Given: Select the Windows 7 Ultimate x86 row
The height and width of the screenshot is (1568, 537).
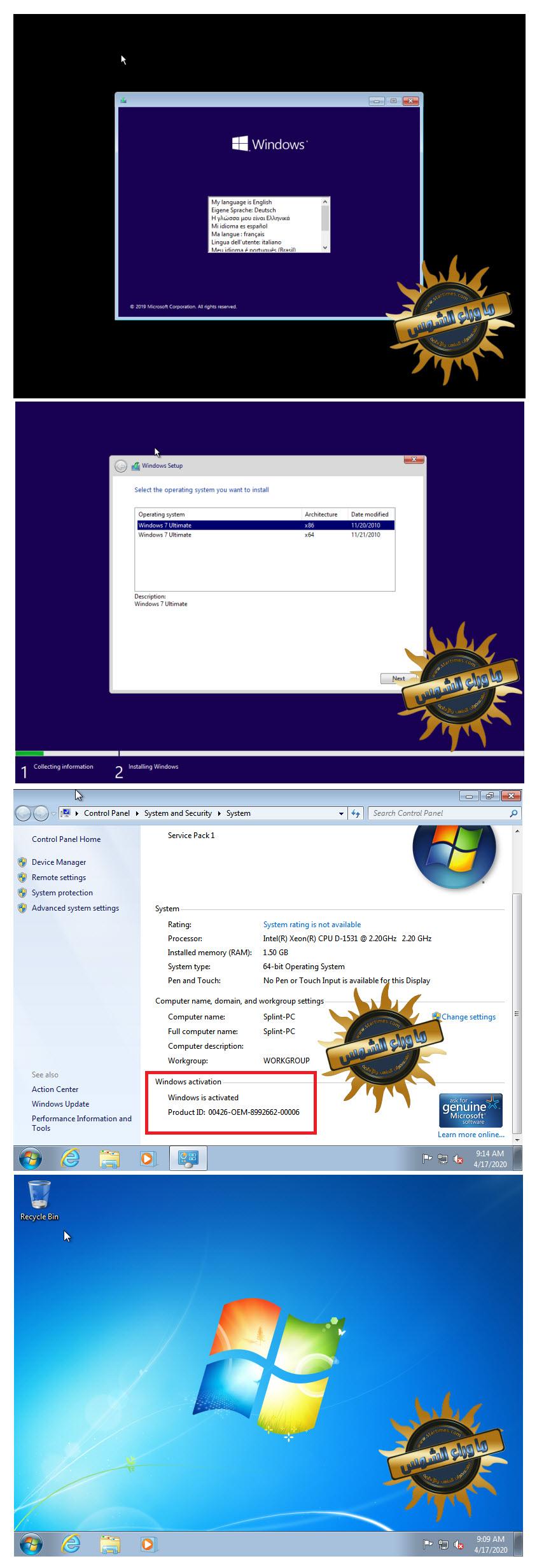Looking at the screenshot, I should (265, 525).
